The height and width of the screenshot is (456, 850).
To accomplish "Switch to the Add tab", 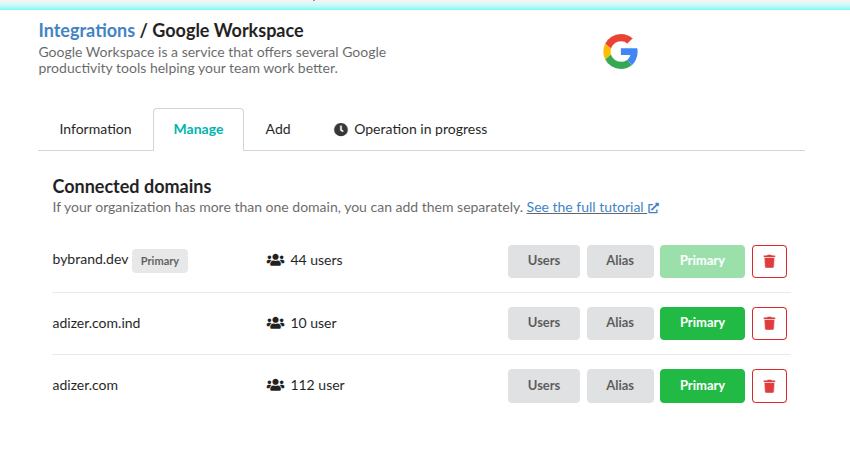I will 278,130.
